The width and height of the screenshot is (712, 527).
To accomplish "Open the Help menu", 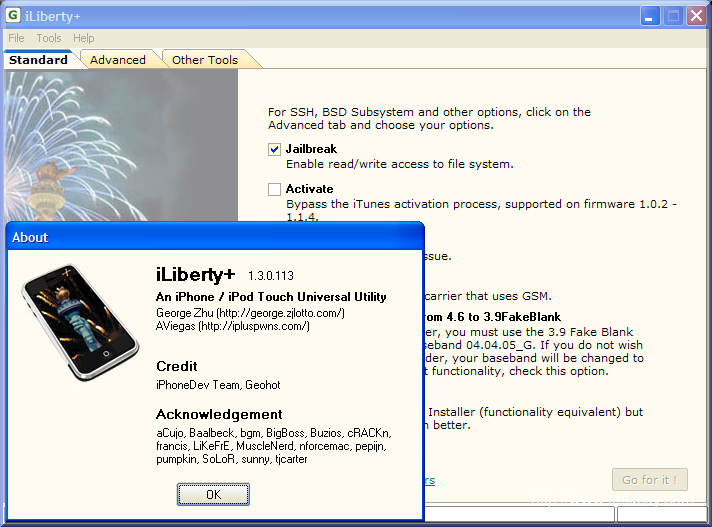I will [84, 38].
